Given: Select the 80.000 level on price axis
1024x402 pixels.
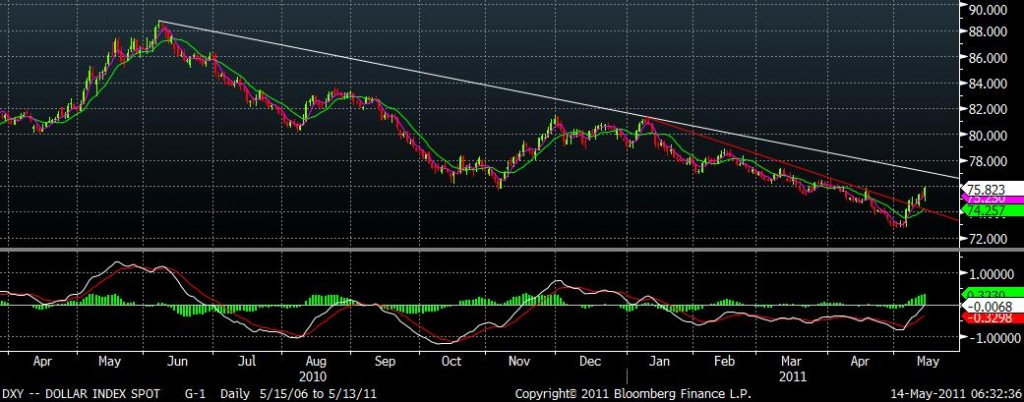Looking at the screenshot, I should (x=986, y=136).
